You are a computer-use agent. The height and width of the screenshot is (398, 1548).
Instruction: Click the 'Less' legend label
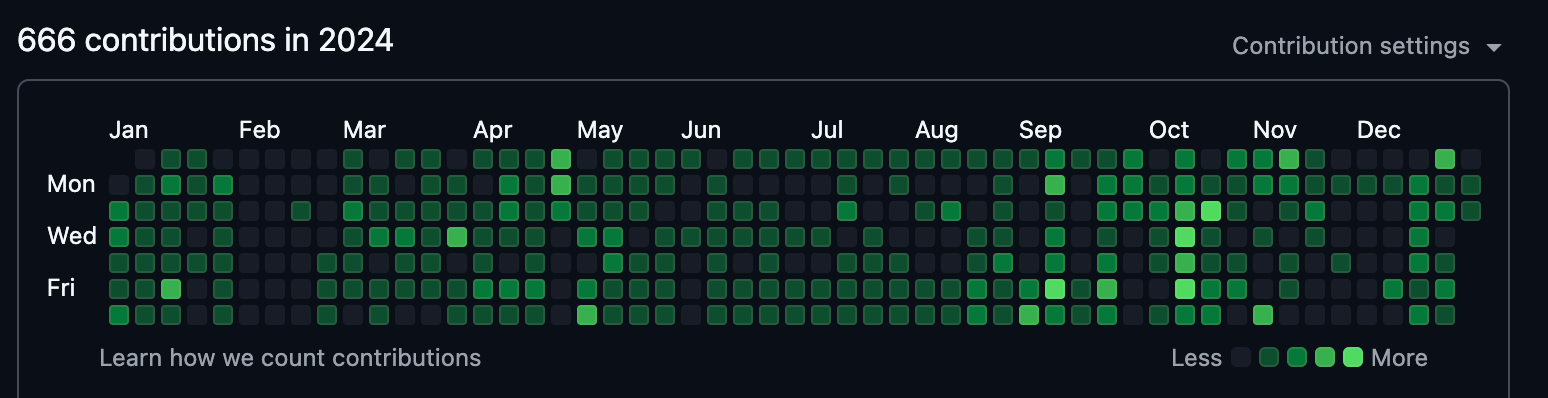(1197, 358)
